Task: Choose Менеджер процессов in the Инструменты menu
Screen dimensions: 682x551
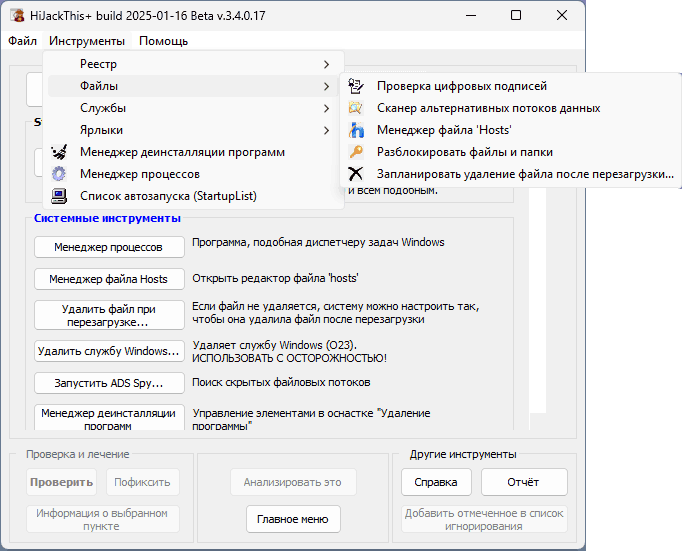Action: click(193, 174)
